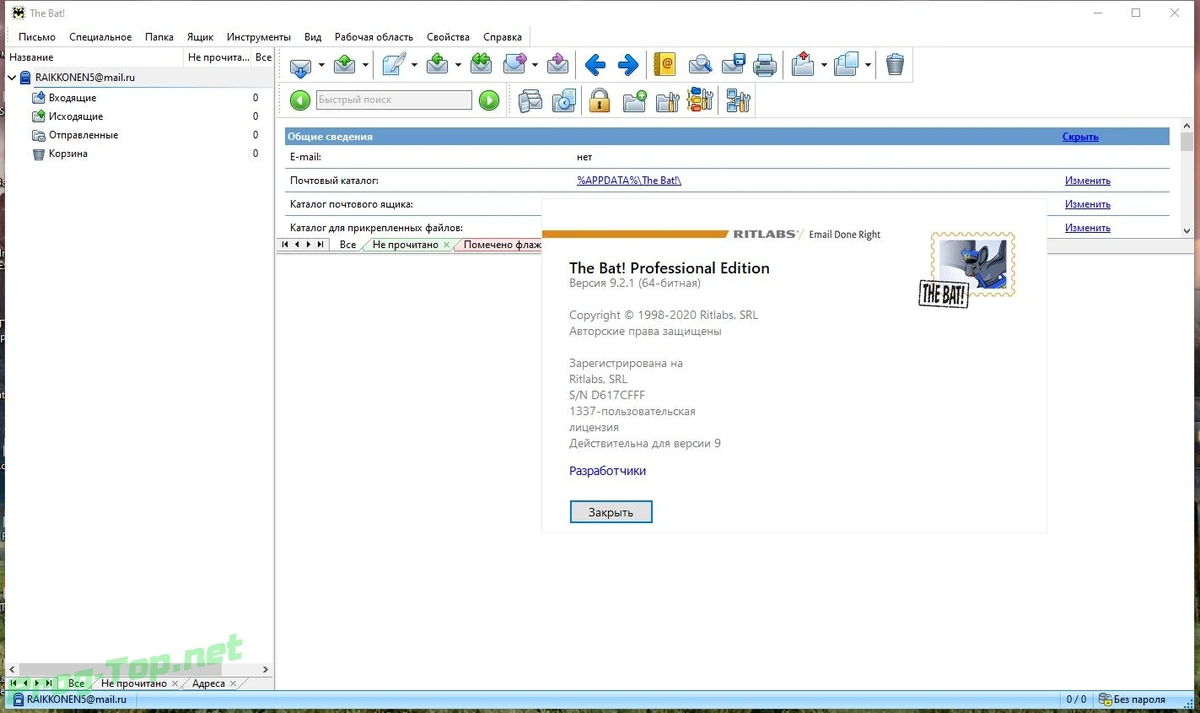Click the Reply to all double-arrow icon
Screen dimensions: 1200x713
click(481, 66)
